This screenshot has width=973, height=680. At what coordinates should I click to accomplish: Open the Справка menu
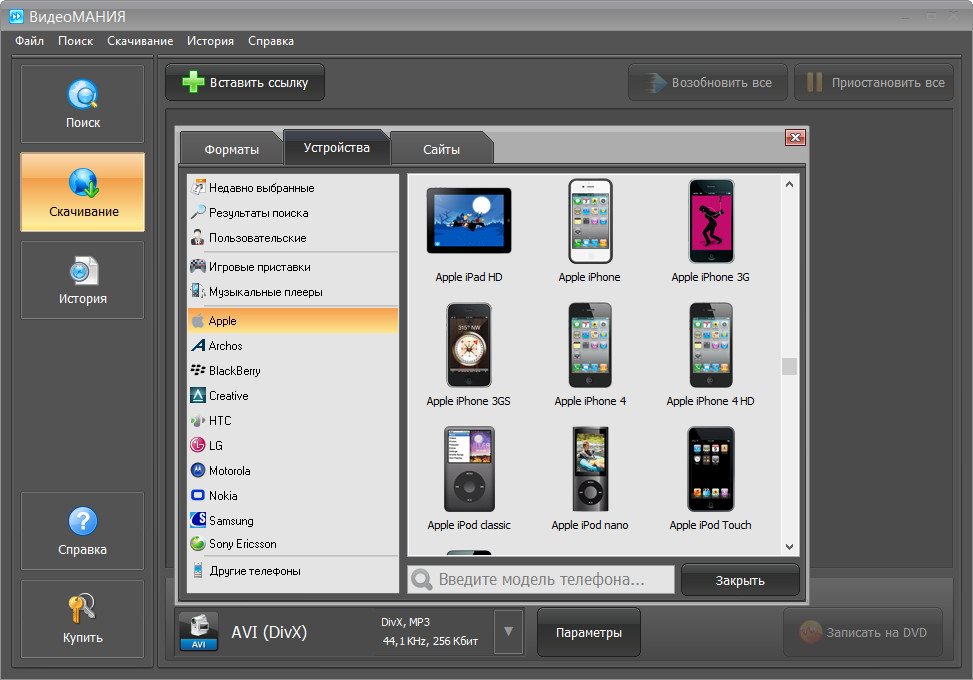pos(271,41)
